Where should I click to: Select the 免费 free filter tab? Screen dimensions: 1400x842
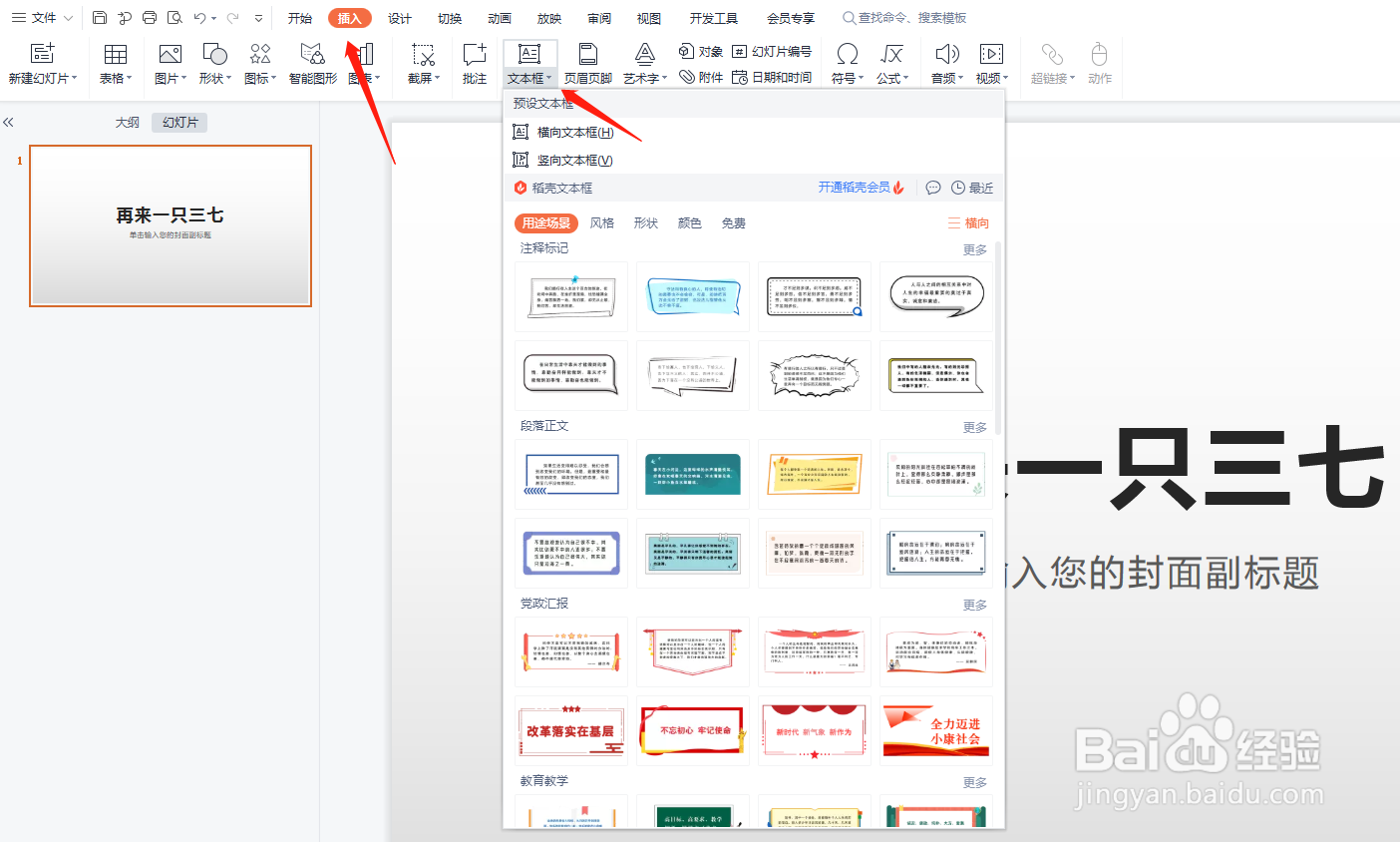coord(734,223)
